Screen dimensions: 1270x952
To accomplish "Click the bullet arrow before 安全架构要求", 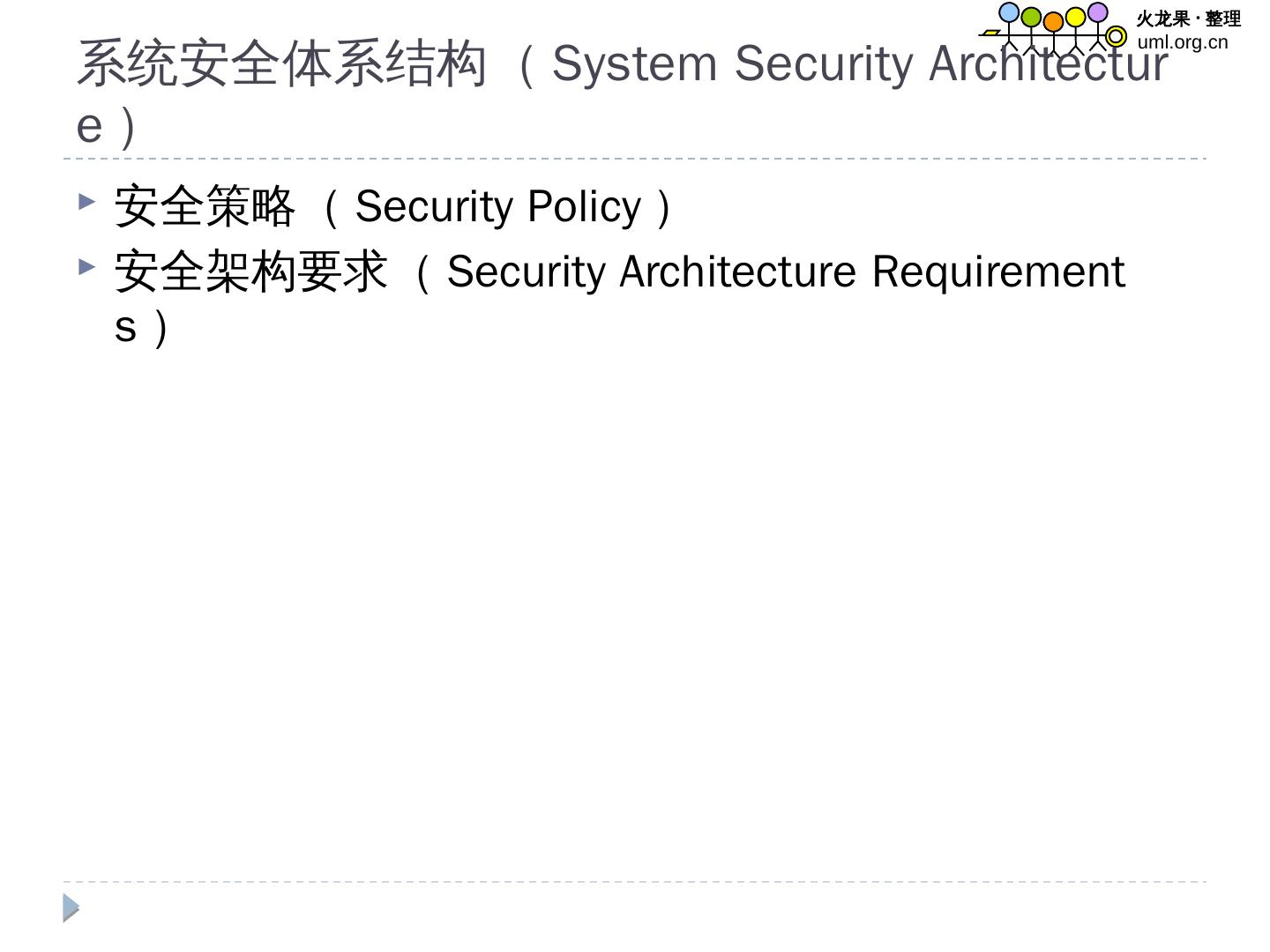I will click(x=86, y=265).
